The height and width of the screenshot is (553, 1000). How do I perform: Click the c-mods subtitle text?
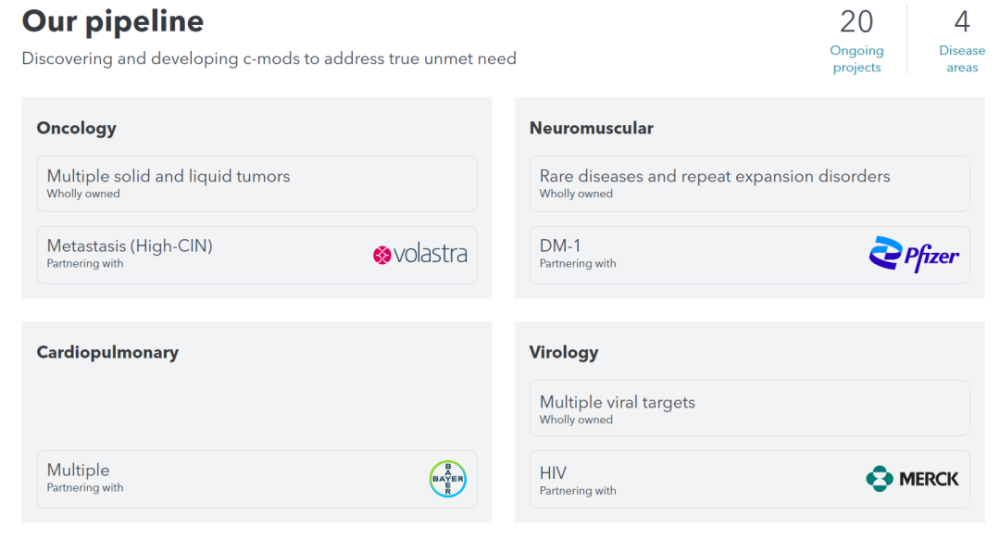(x=269, y=59)
